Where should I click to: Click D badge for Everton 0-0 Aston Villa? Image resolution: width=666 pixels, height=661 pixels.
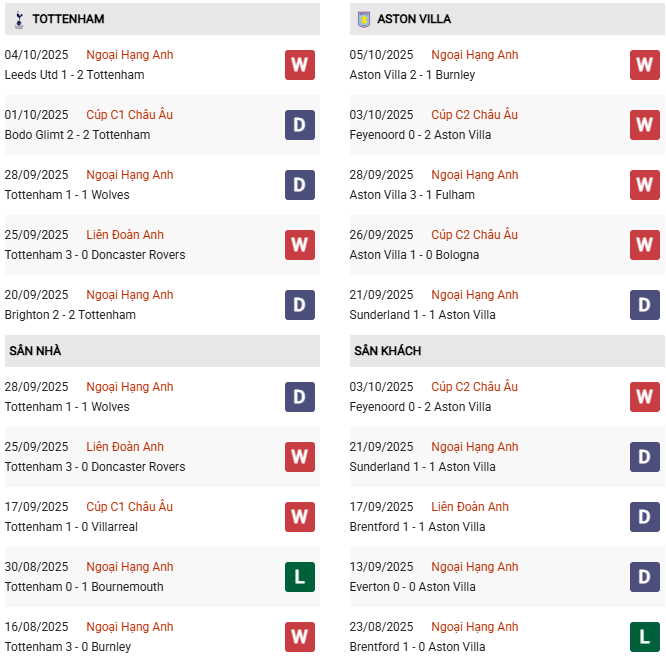[644, 577]
